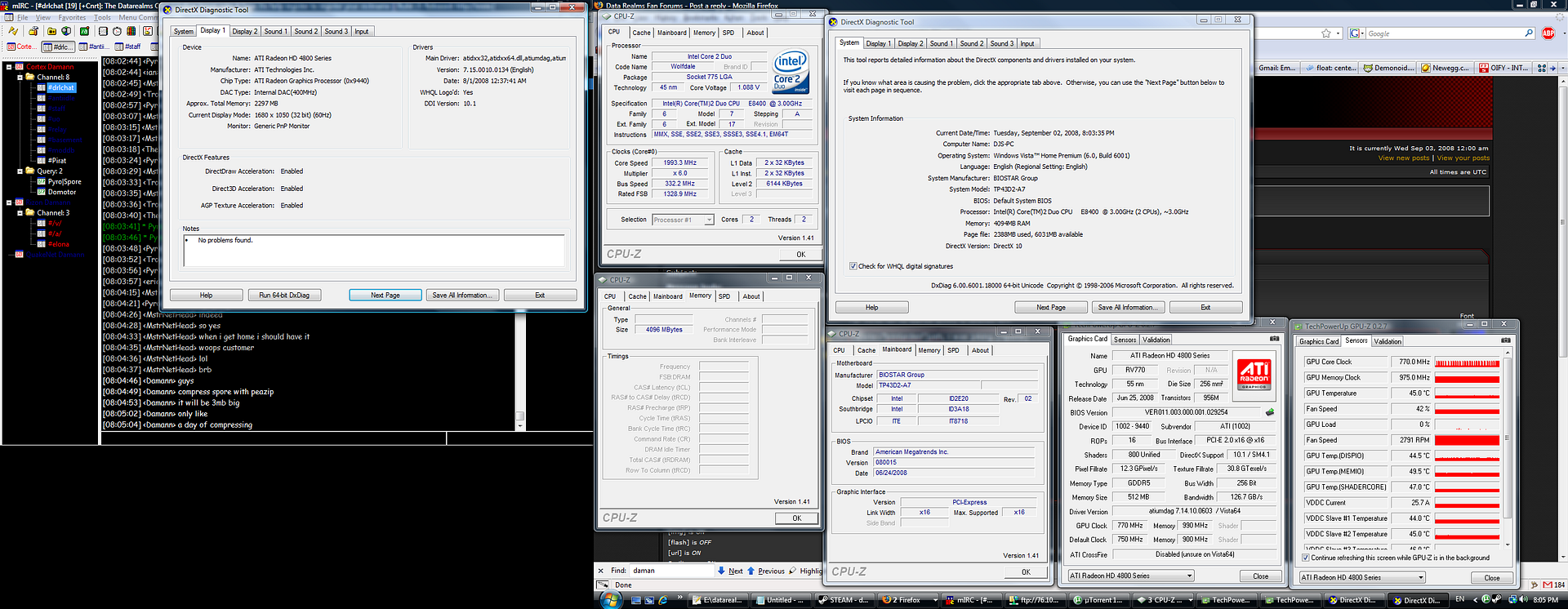Screen dimensions: 1568x609
Task: Open the mIRC taskbar button
Action: 970,600
